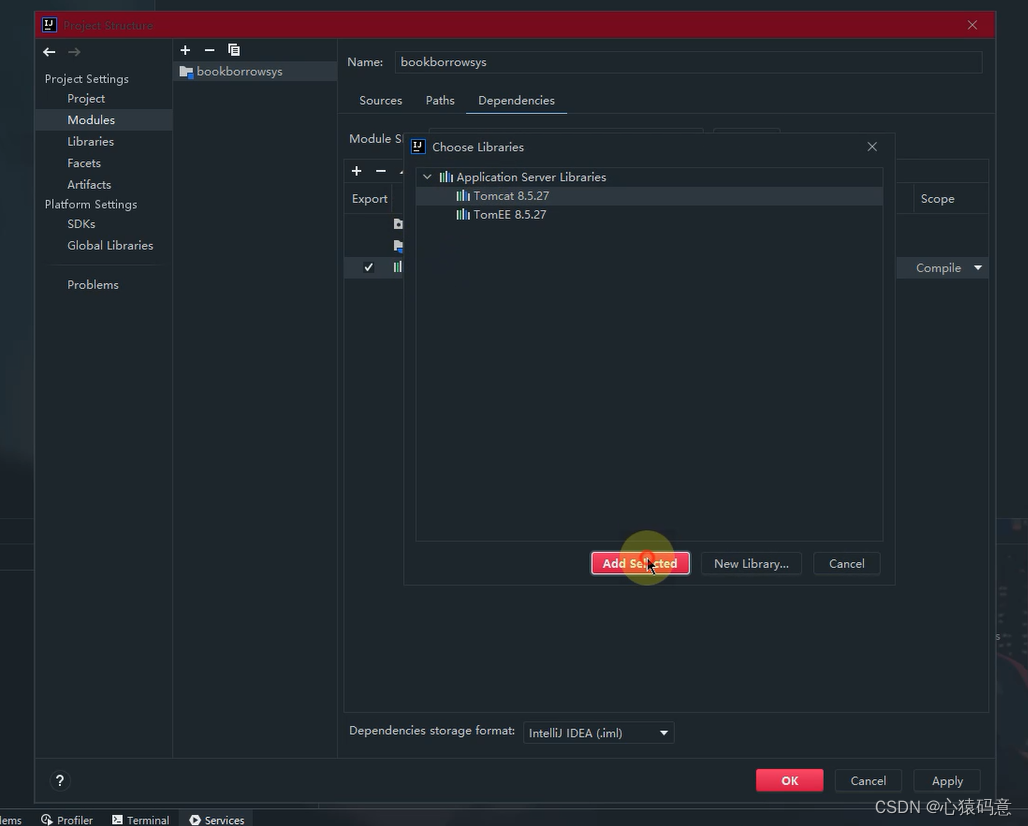This screenshot has height=826, width=1028.
Task: Click the forward arrow in Project Structure
Action: coord(74,52)
